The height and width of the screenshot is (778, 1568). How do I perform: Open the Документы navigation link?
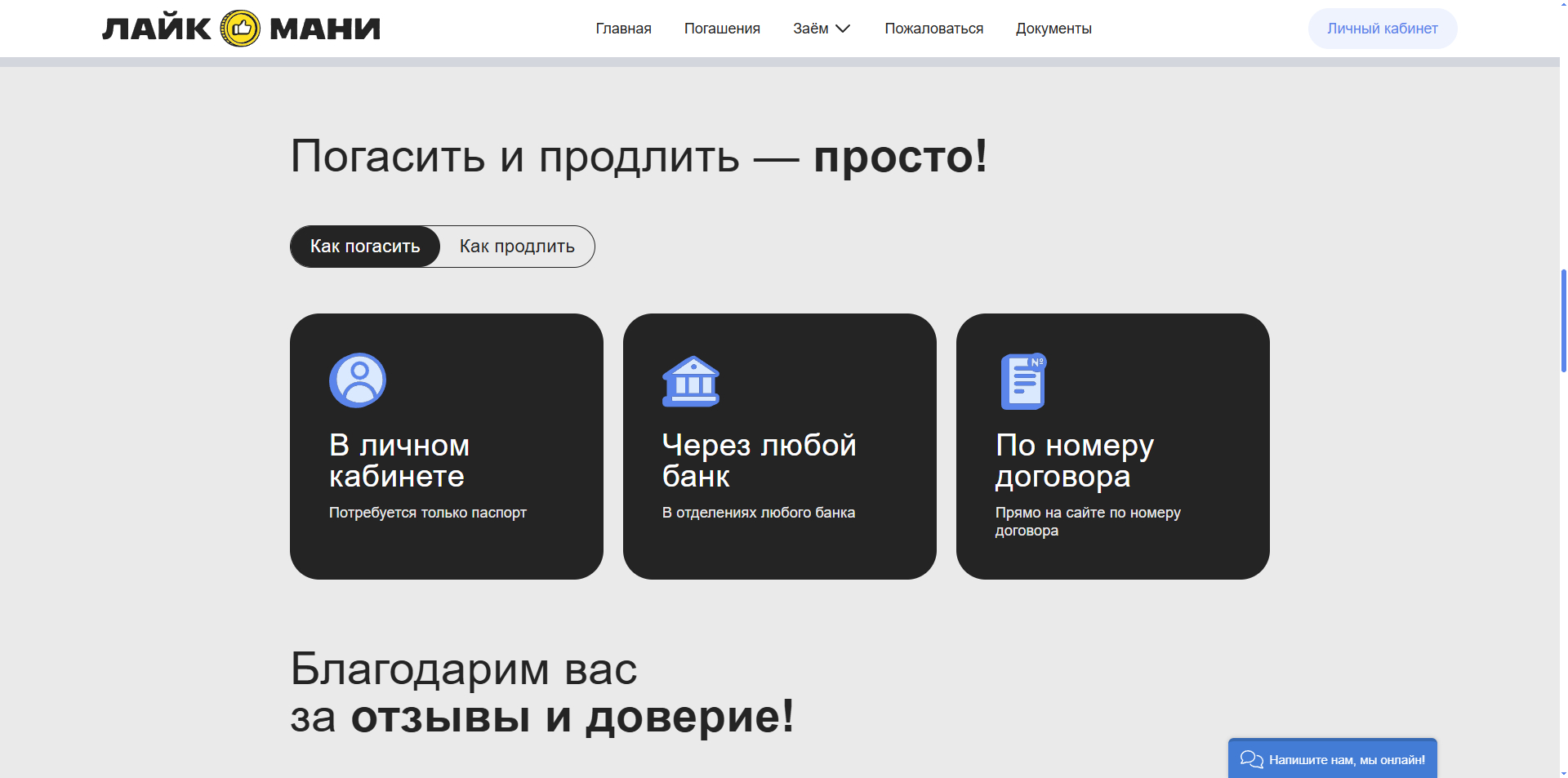pyautogui.click(x=1053, y=29)
